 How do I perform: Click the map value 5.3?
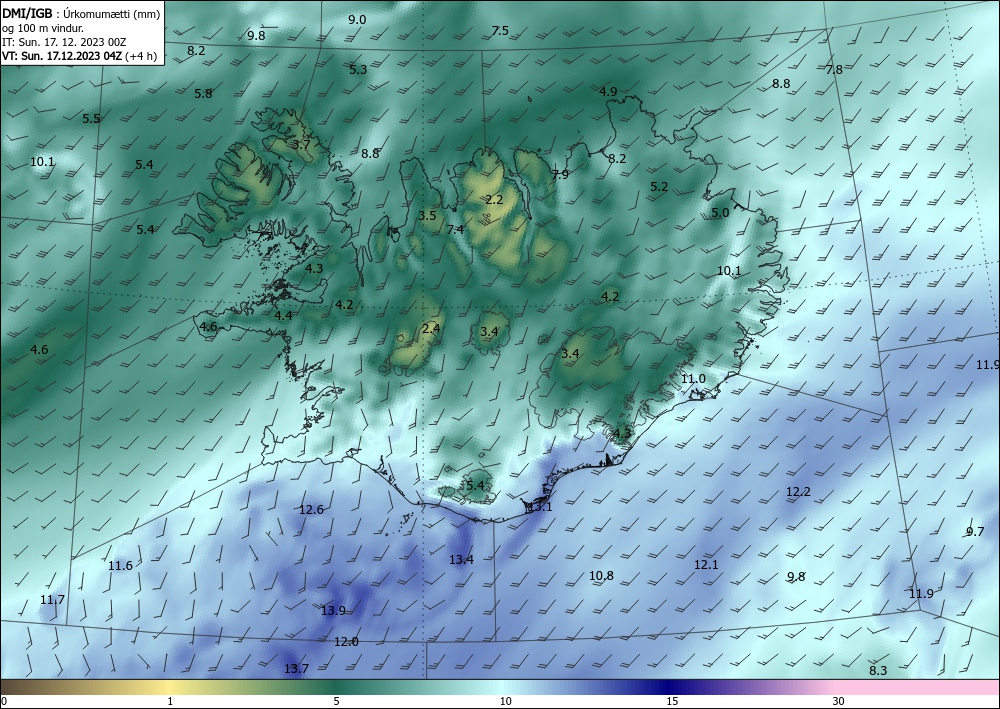pyautogui.click(x=358, y=69)
